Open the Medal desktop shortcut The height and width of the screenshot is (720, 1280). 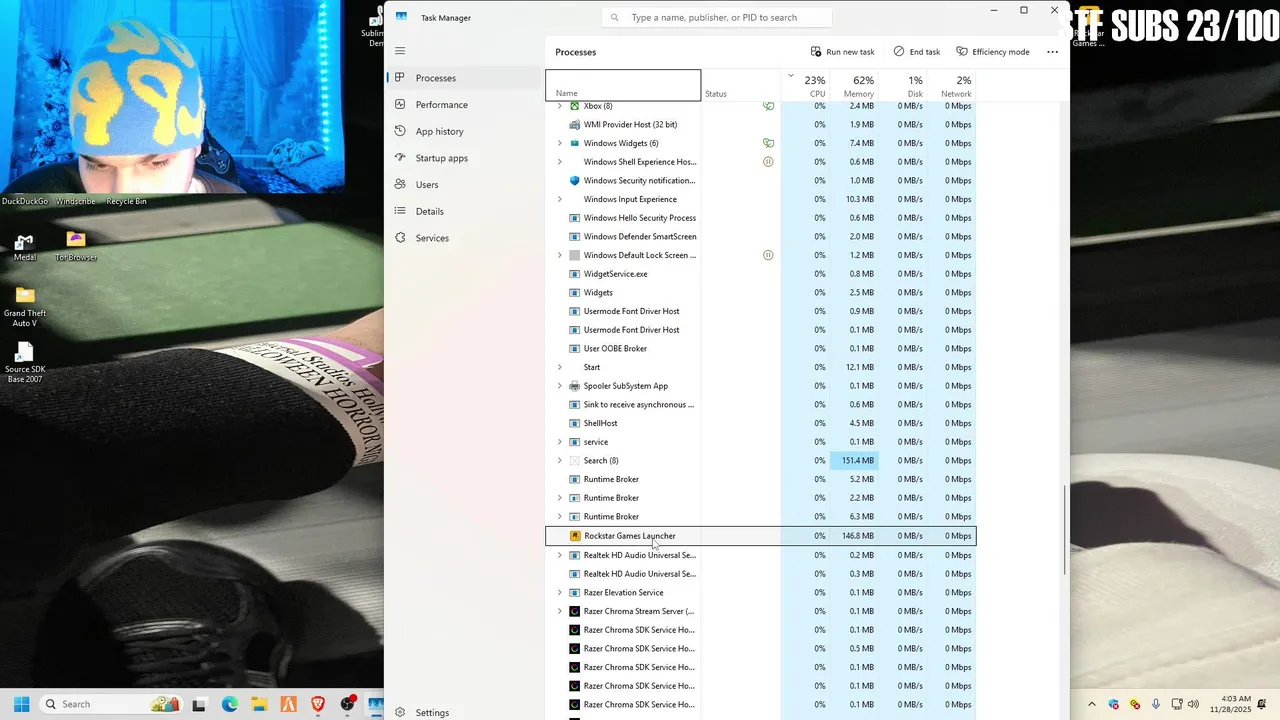(25, 247)
